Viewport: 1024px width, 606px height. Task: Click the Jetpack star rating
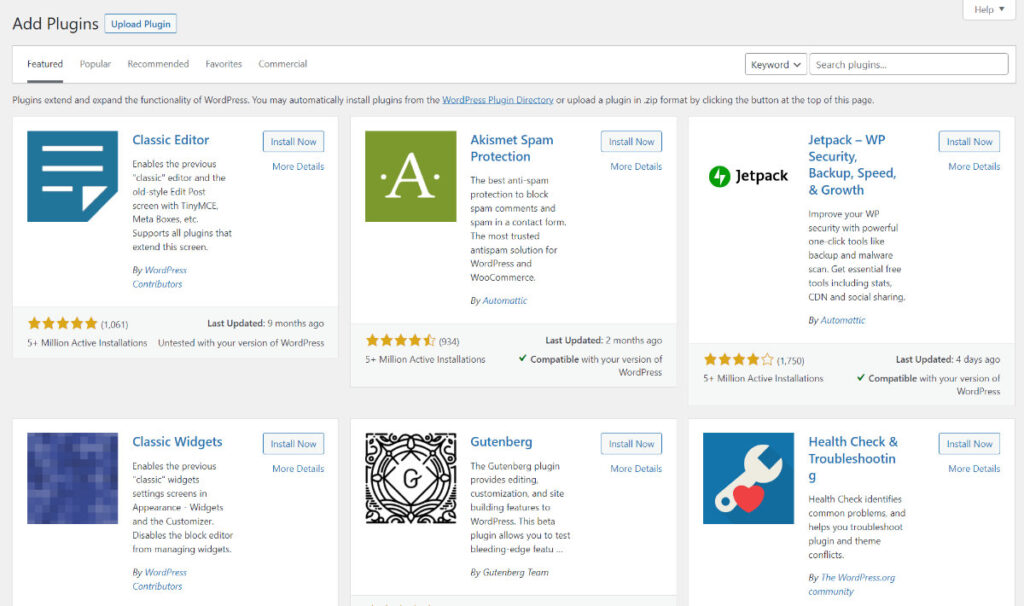coord(739,360)
